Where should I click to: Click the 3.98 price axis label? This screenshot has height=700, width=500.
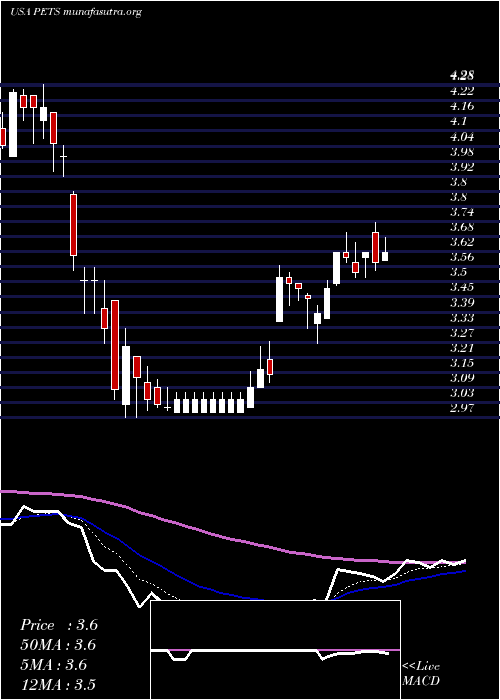click(x=461, y=151)
